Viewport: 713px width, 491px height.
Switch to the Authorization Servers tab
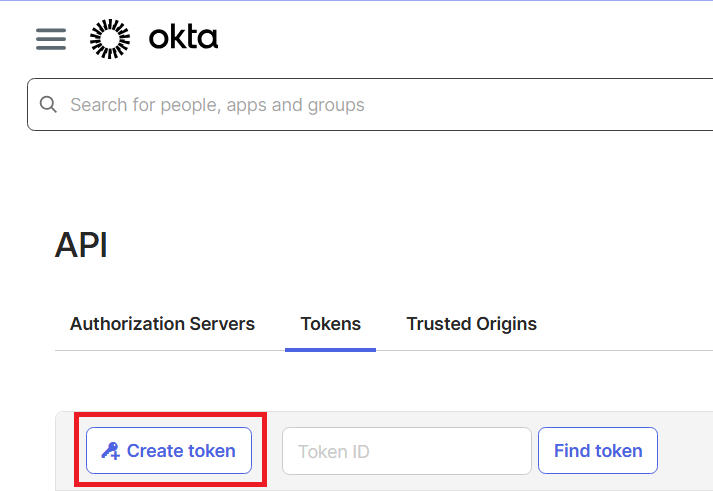(x=162, y=324)
